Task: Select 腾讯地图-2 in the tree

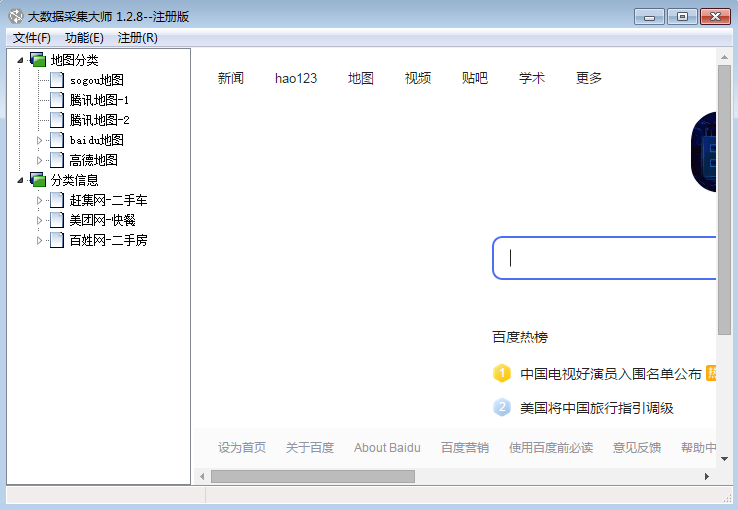Action: pos(99,120)
